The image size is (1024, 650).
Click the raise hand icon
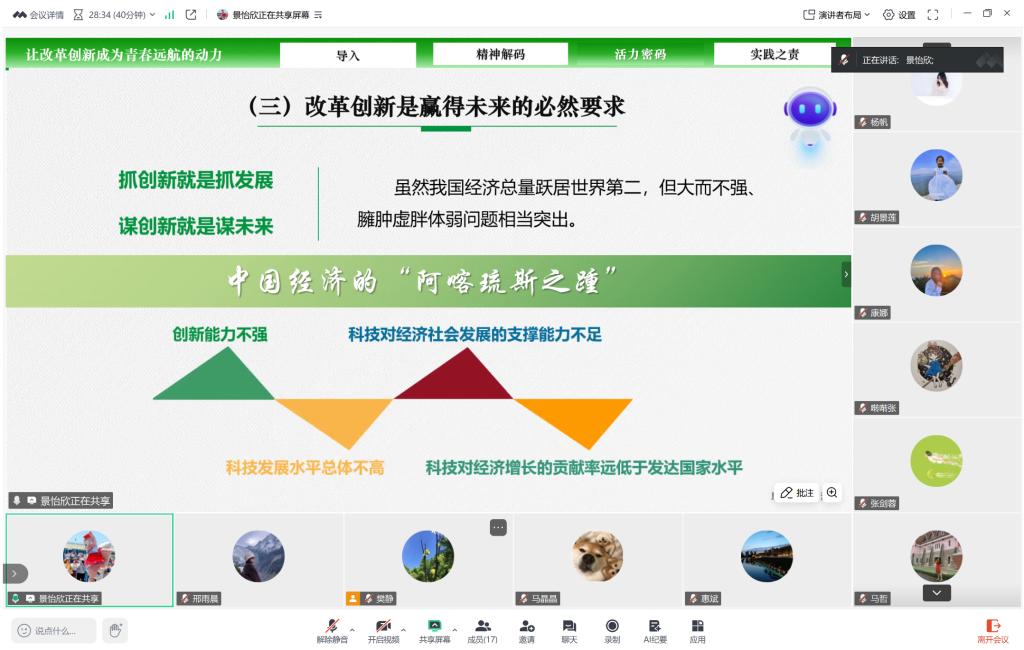coord(115,630)
